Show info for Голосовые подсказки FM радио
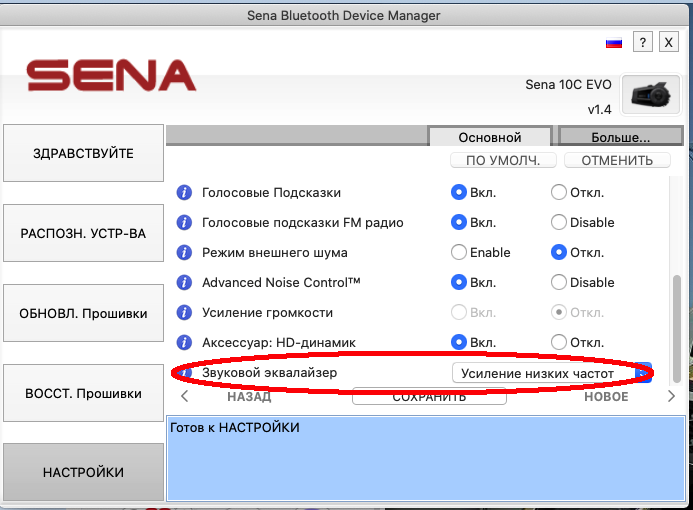 (184, 222)
